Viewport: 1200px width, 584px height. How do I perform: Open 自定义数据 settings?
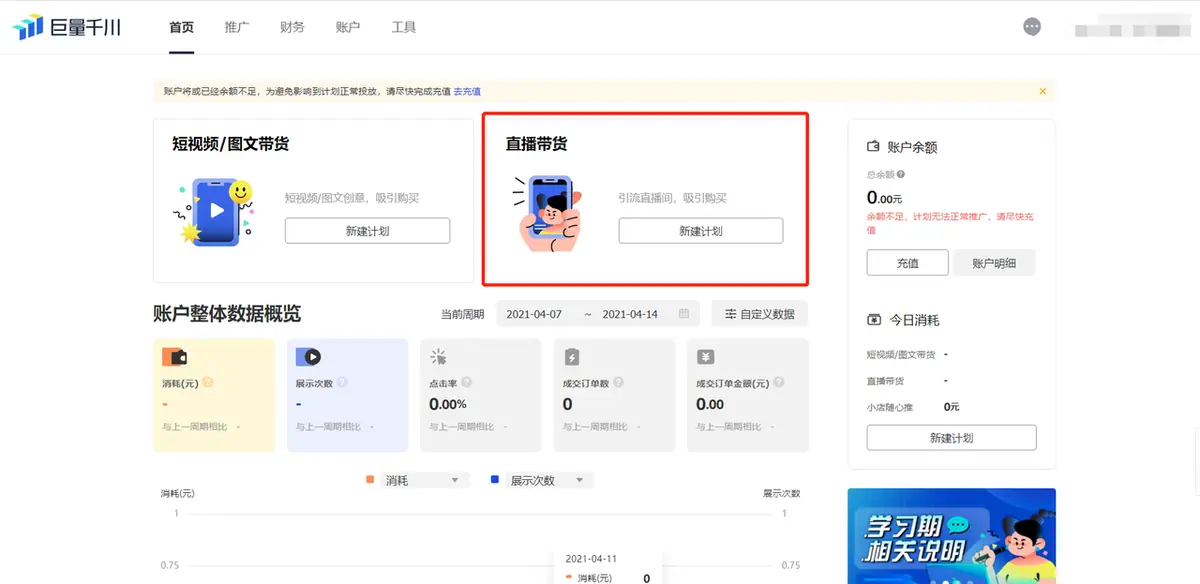760,314
